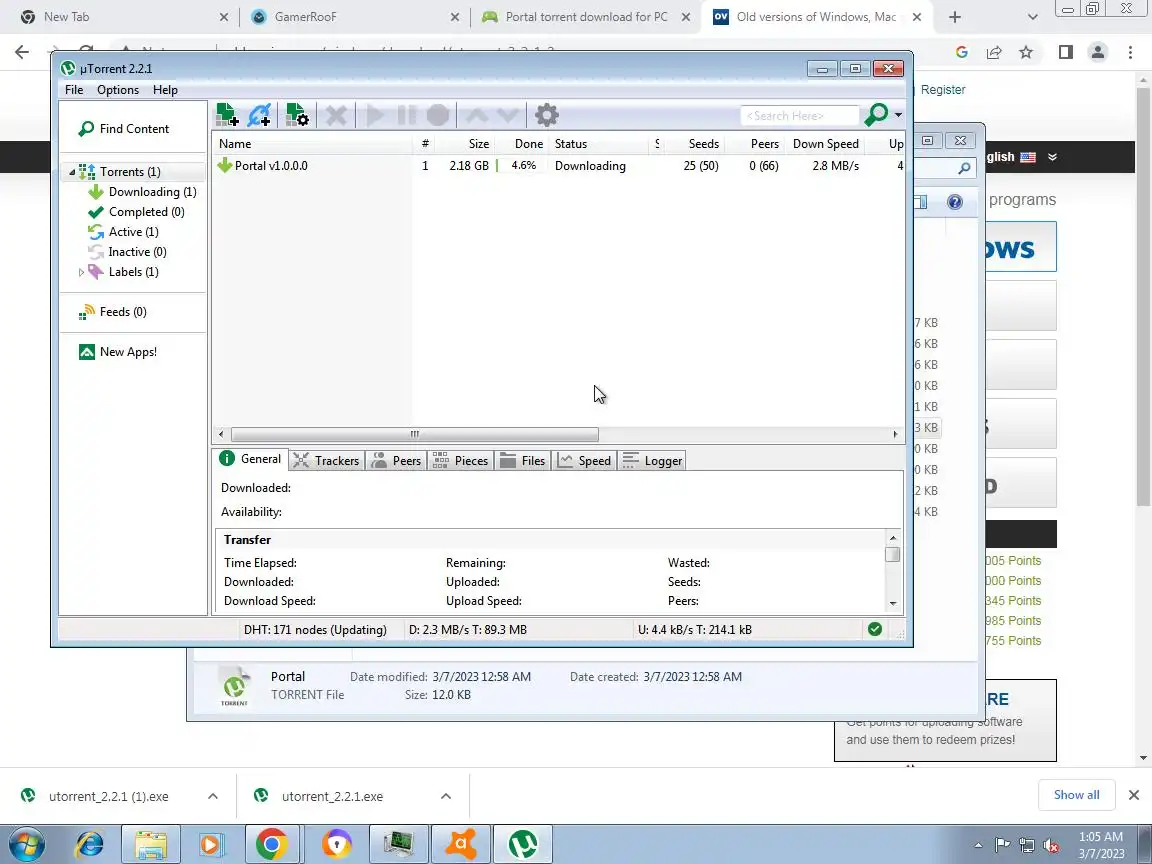Open options arrow for utorrent_2.2.1.exe download
This screenshot has height=864, width=1152.
coord(445,796)
